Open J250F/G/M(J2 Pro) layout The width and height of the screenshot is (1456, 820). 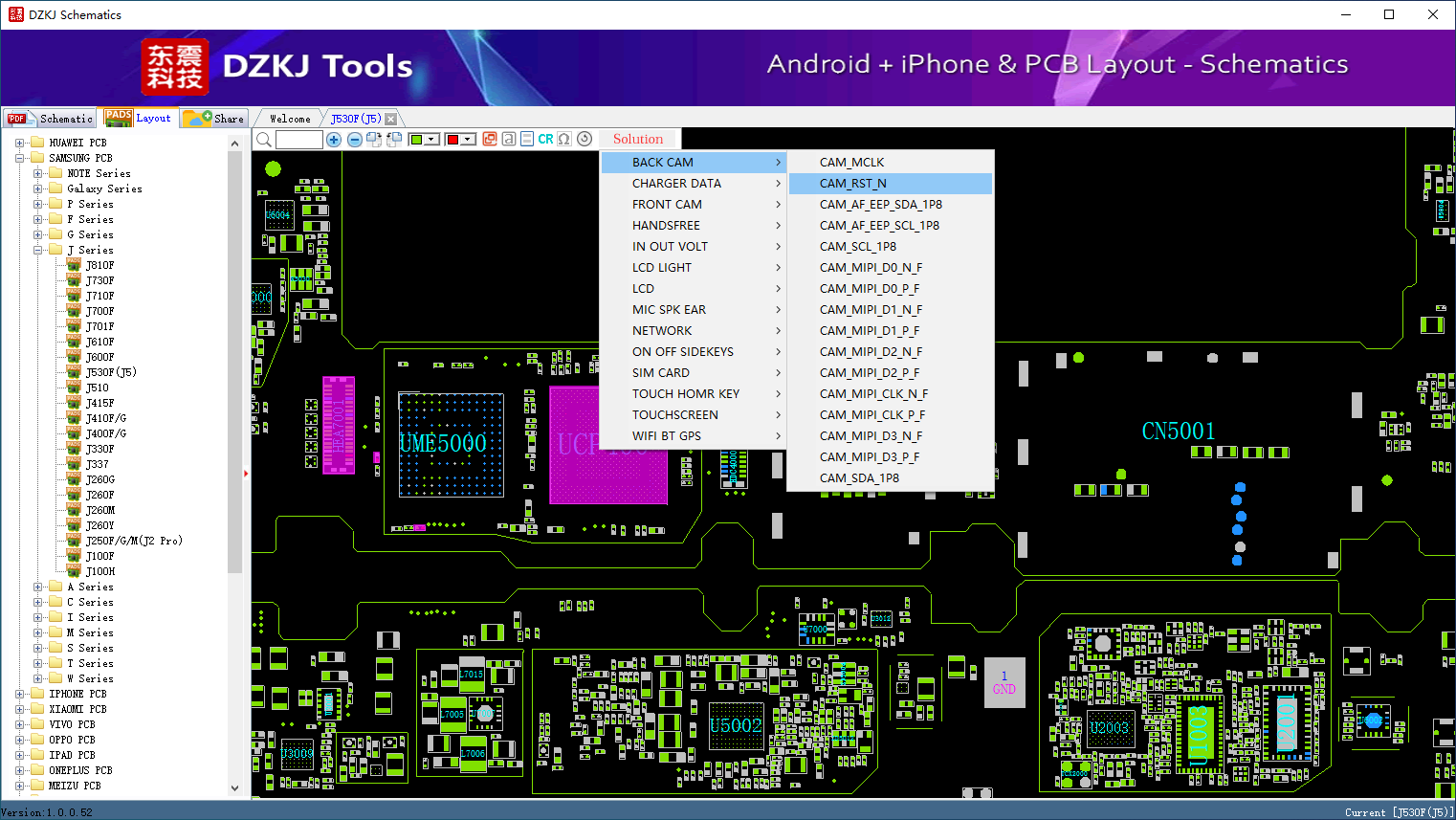tap(134, 541)
